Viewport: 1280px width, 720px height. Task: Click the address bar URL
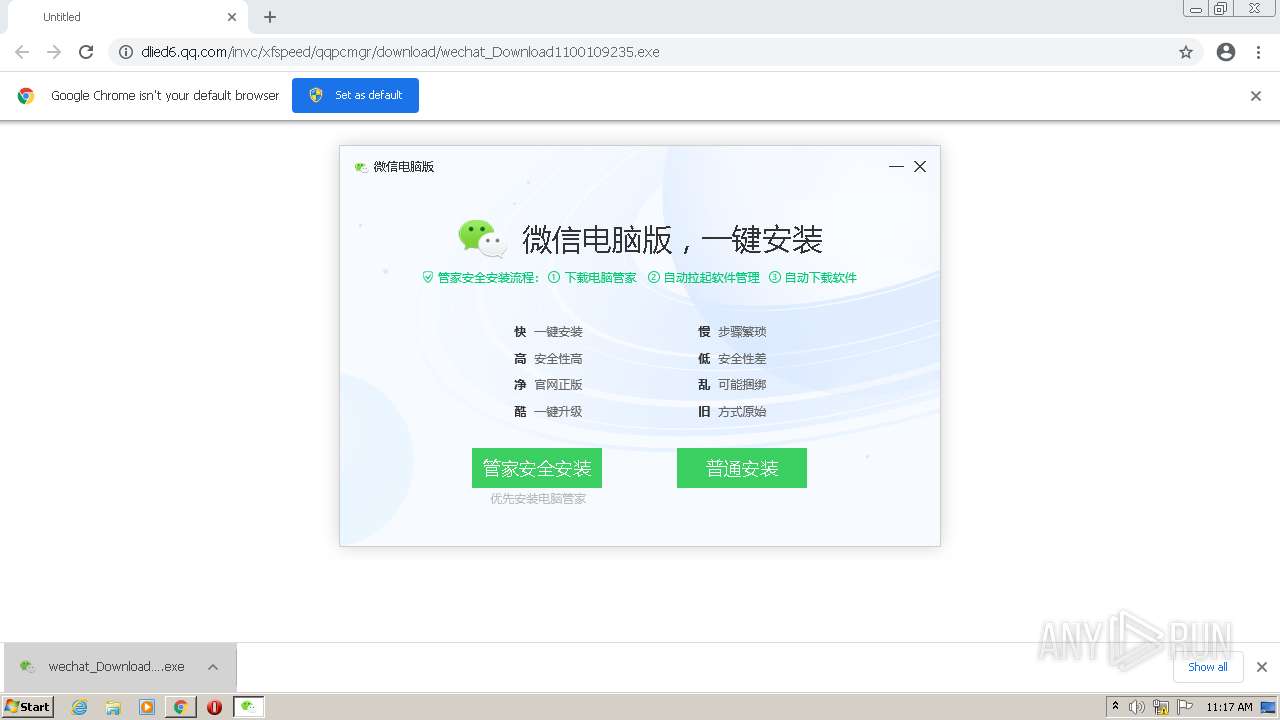click(x=400, y=52)
